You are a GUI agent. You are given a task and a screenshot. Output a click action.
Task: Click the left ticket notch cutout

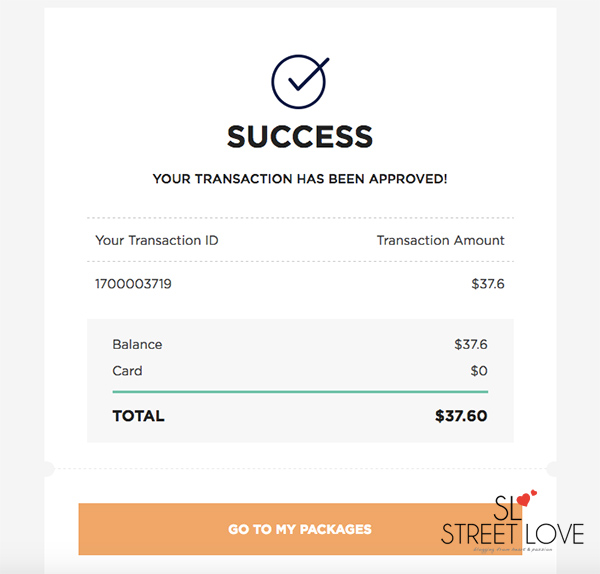click(48, 469)
